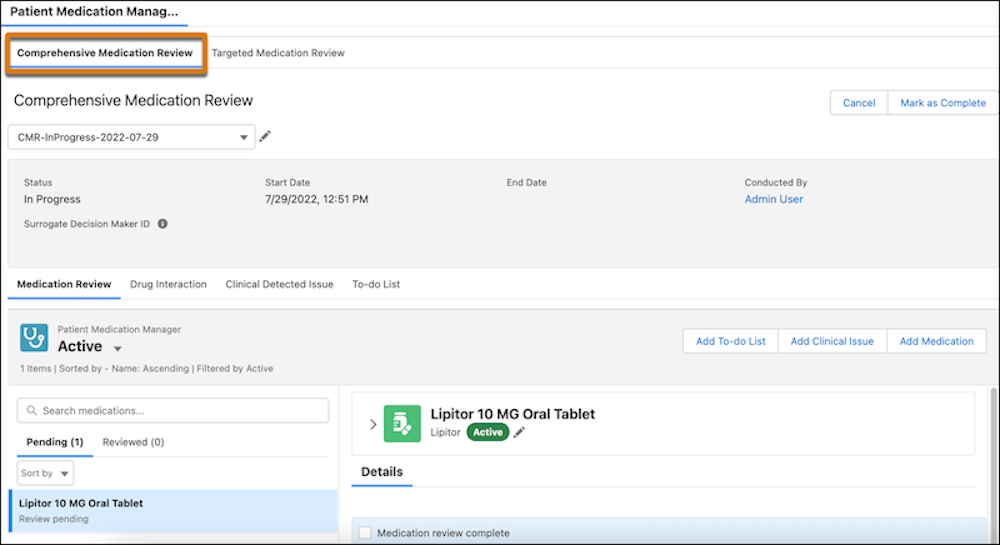Switch to the Targeted Medication Review tab
The image size is (1000, 545).
pos(278,53)
